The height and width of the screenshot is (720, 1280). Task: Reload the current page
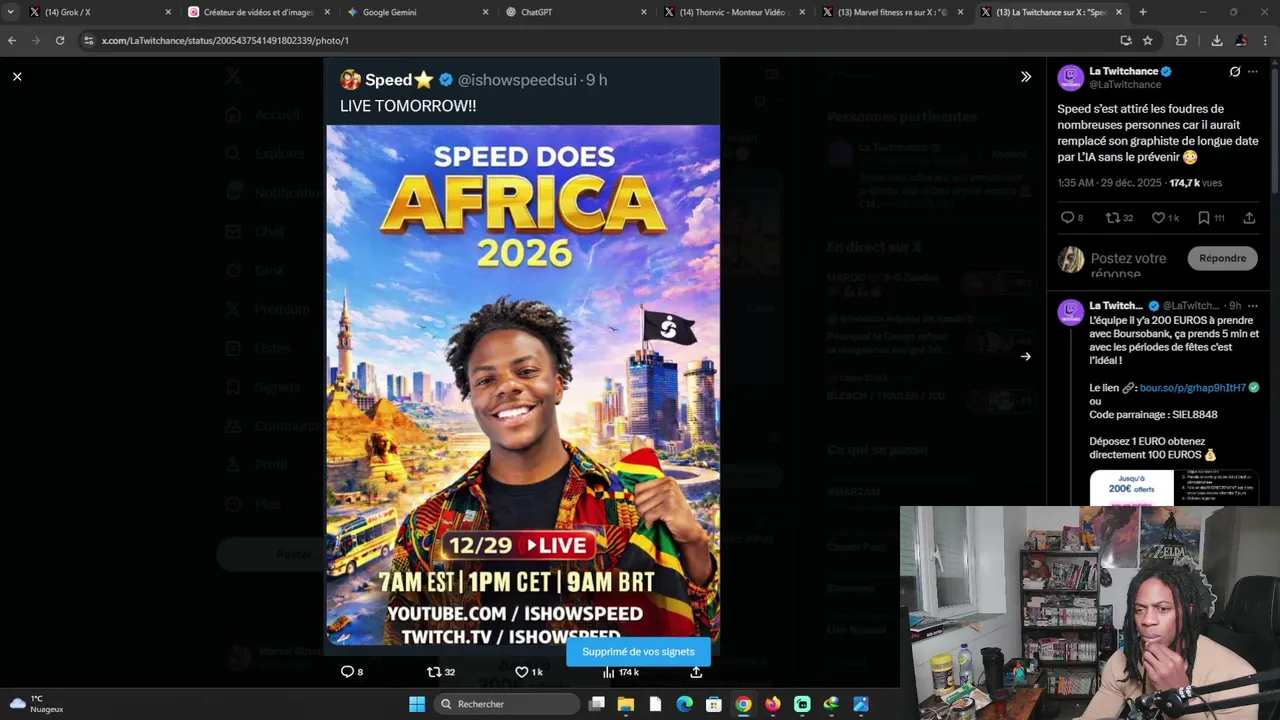(x=60, y=40)
